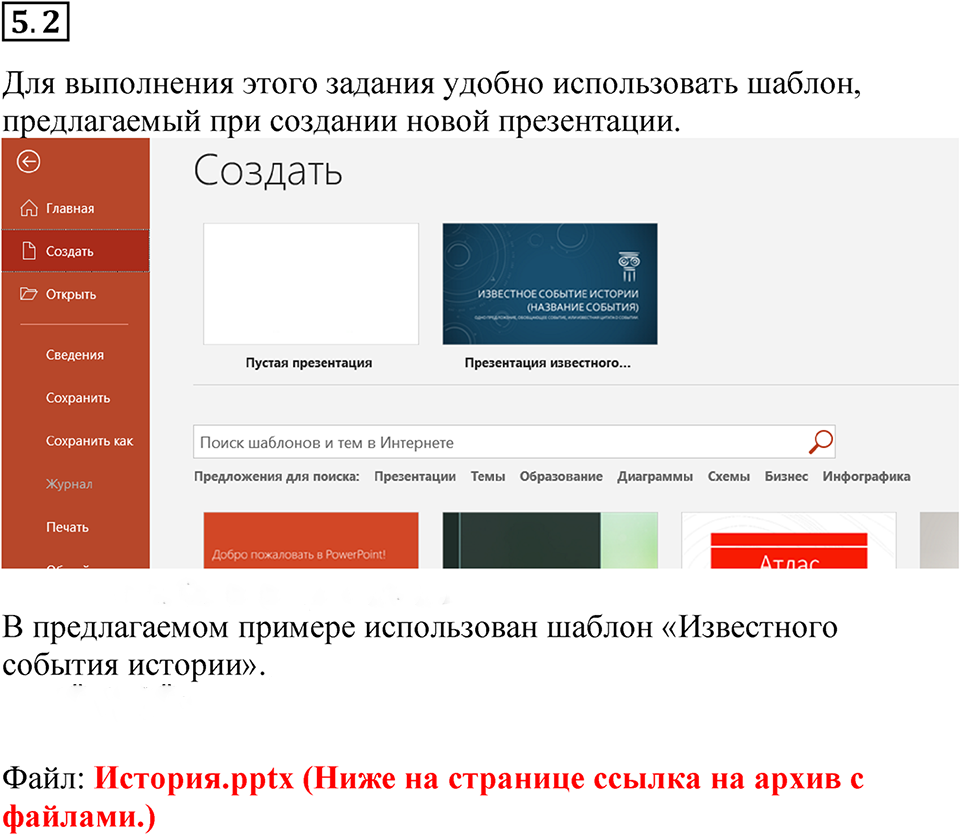Click the Инфографика search suggestion
960x835 pixels.
point(866,477)
